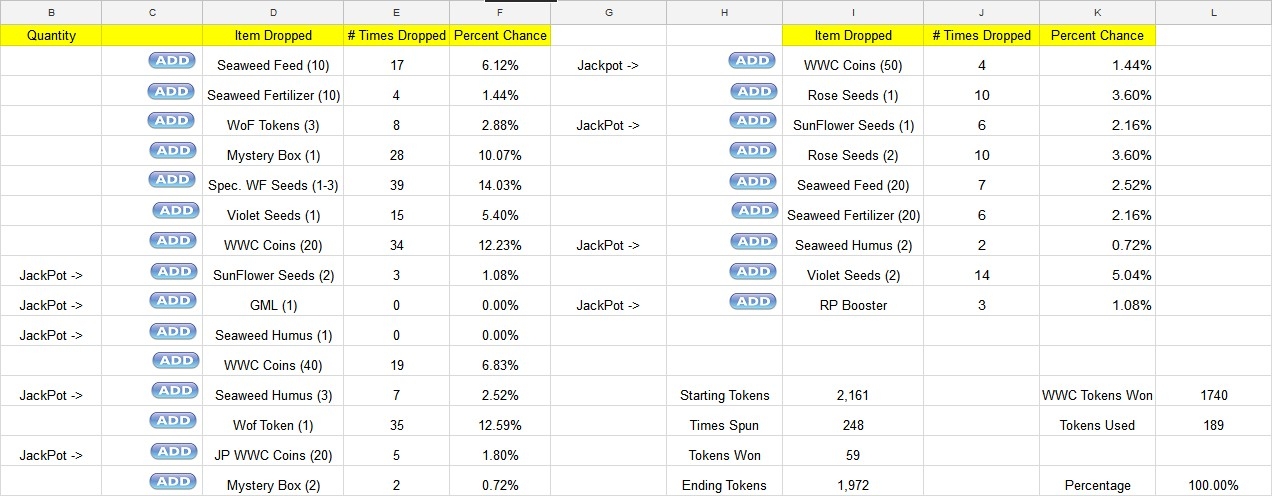Select the Ending Tokens value 1,972
Viewport: 1272px width, 496px height.
tap(853, 485)
